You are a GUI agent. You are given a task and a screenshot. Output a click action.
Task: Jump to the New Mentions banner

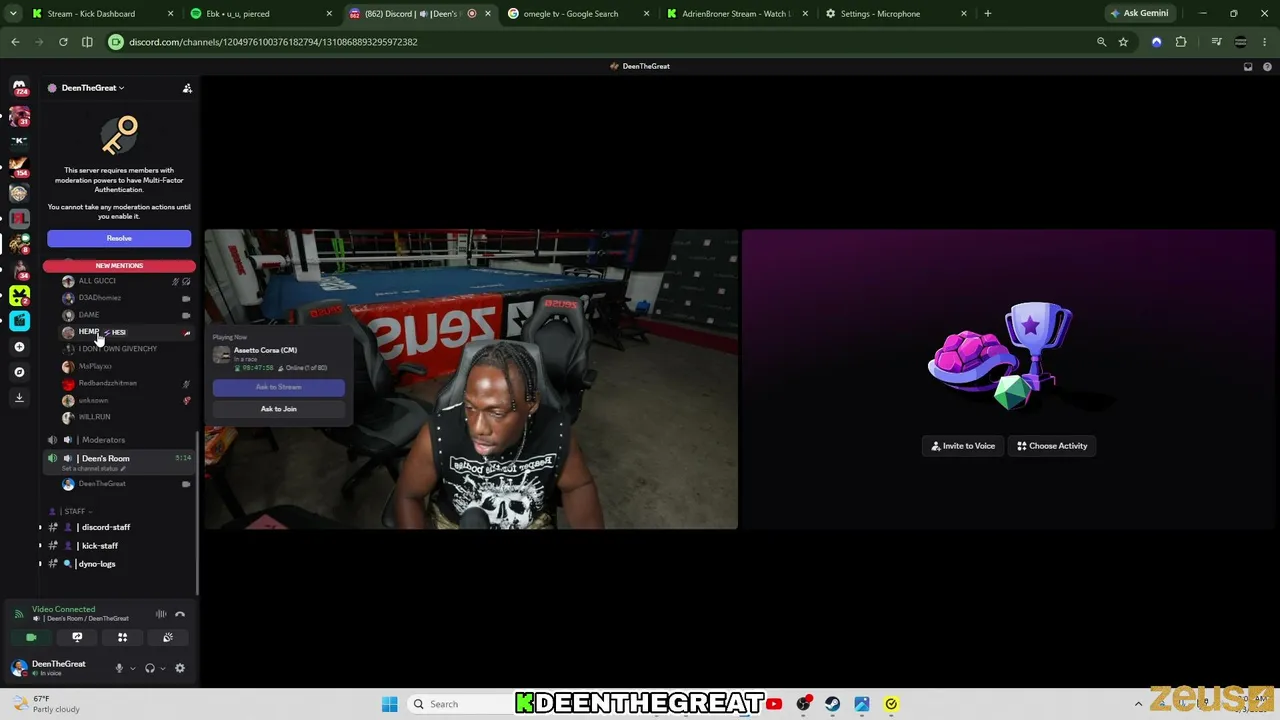click(x=119, y=266)
